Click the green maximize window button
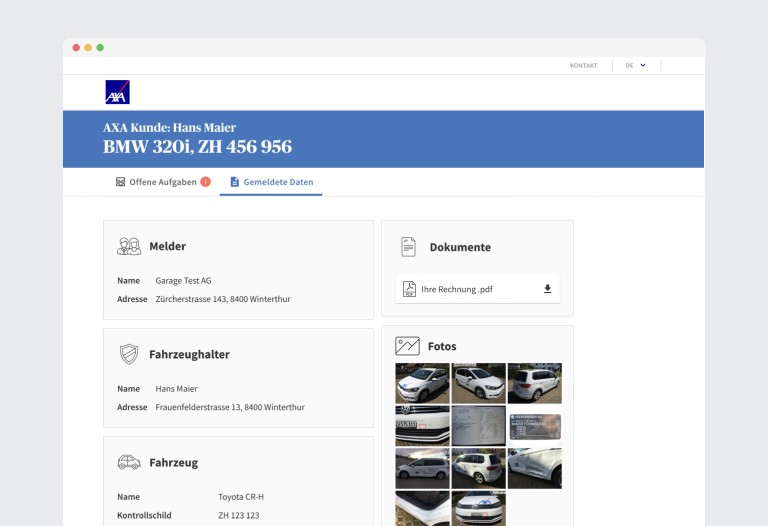Screen dimensions: 768x526 (x=100, y=48)
